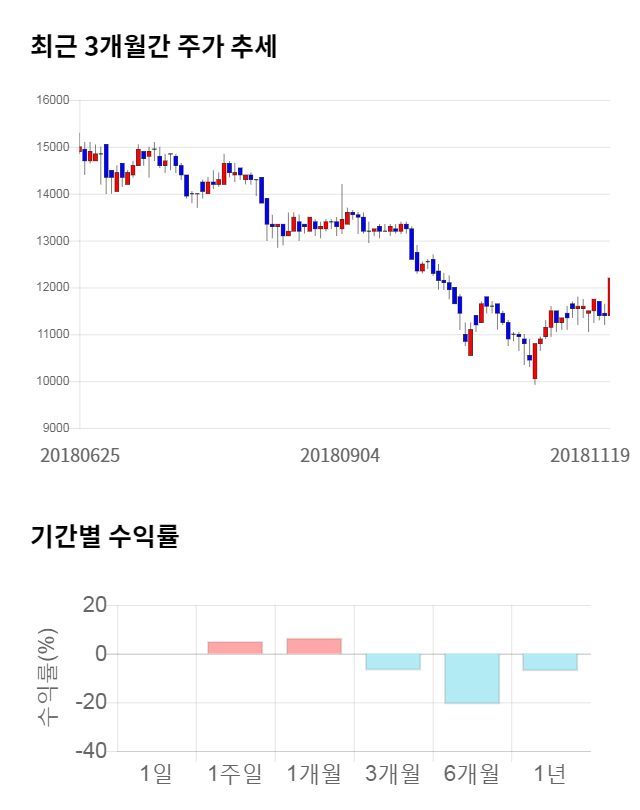Click the 6개월 blue return bar
The image size is (640, 810).
coord(472,678)
